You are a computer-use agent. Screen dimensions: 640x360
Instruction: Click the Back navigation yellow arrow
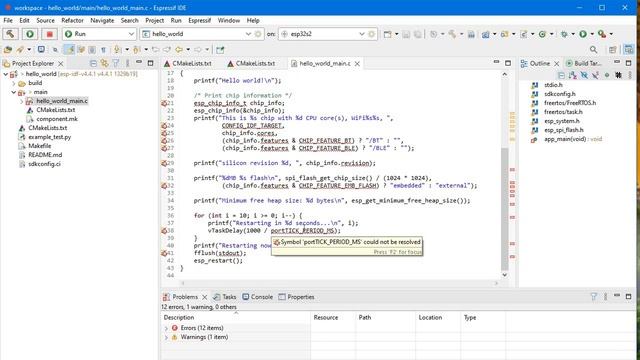pyautogui.click(x=179, y=49)
